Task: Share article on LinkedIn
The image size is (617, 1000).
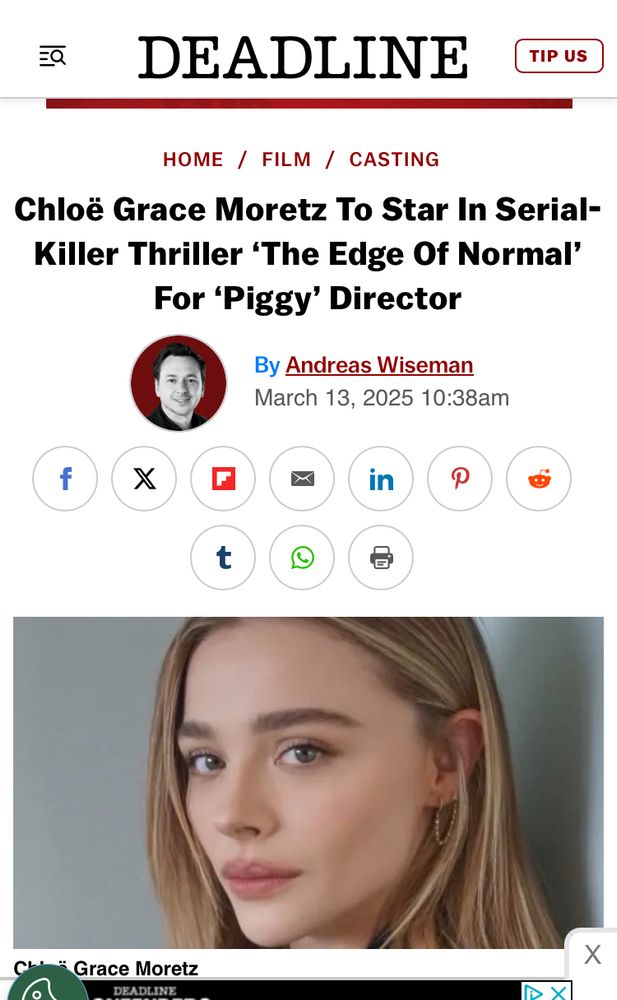Action: pyautogui.click(x=381, y=479)
